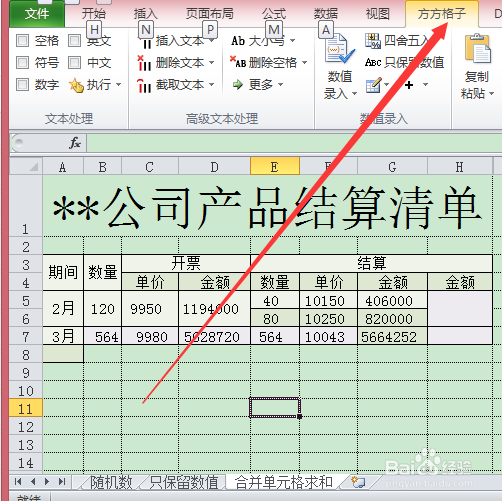
Task: Click the insert new worksheet icon
Action: coord(358,482)
